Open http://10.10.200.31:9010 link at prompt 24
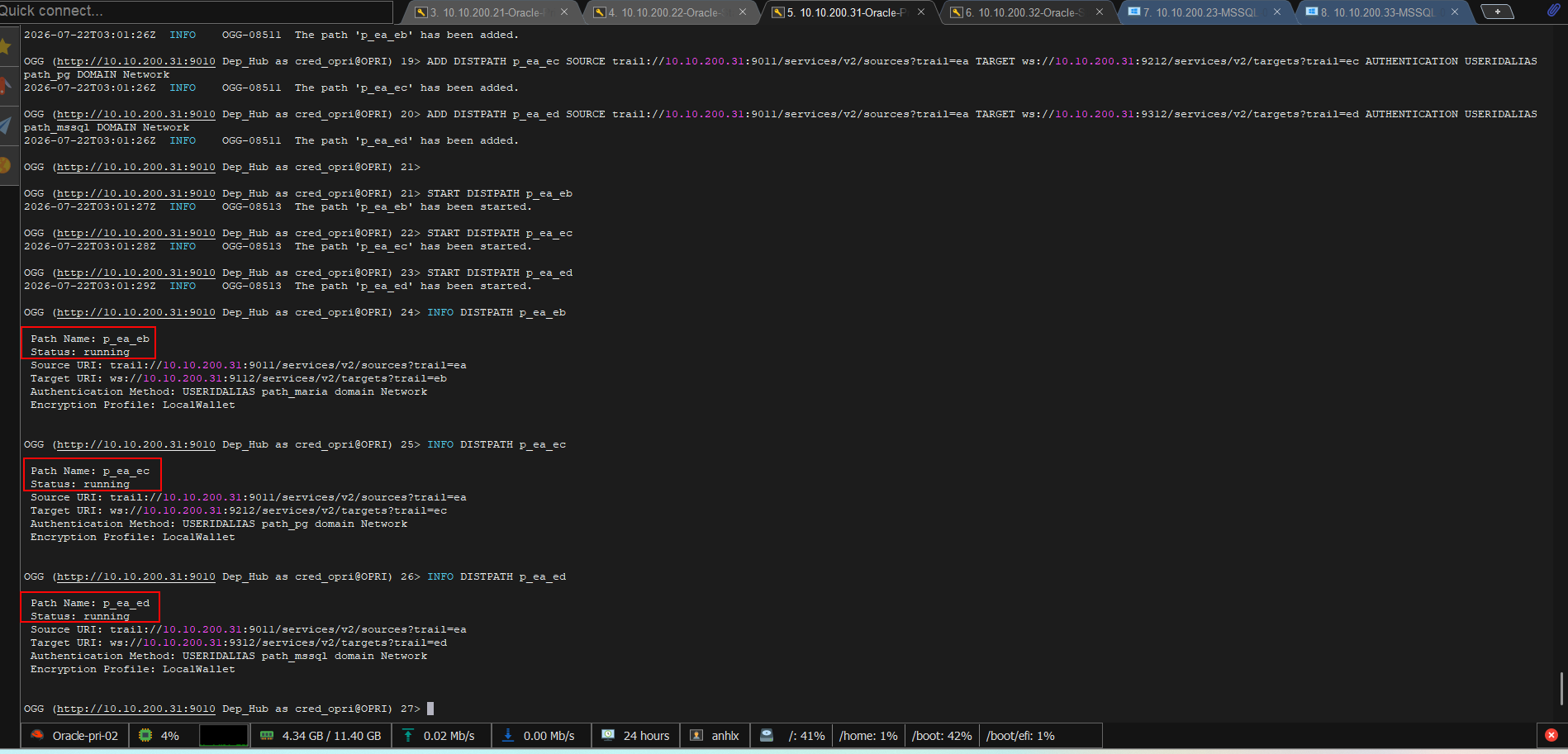 click(x=136, y=312)
